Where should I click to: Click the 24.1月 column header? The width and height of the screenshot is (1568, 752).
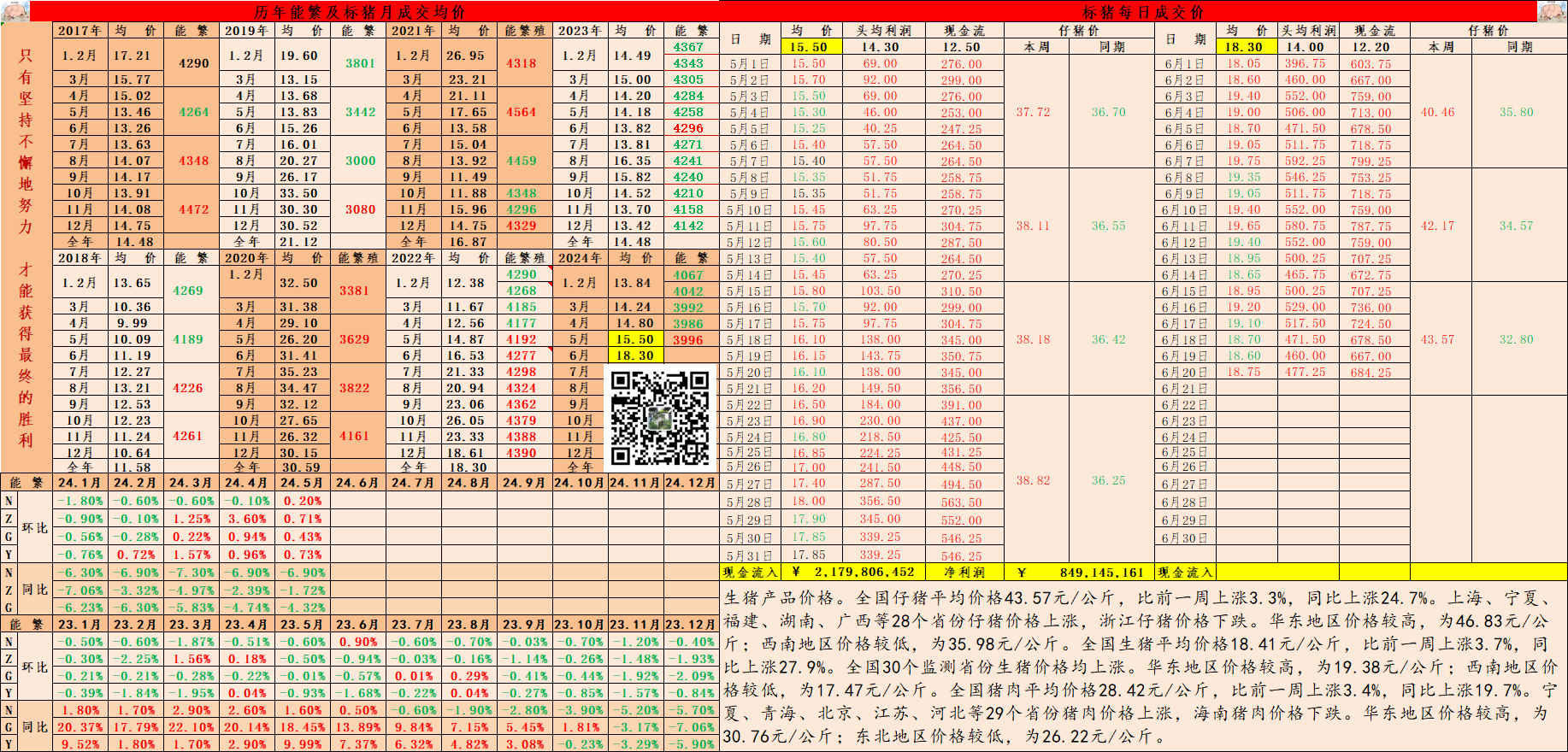tap(80, 483)
